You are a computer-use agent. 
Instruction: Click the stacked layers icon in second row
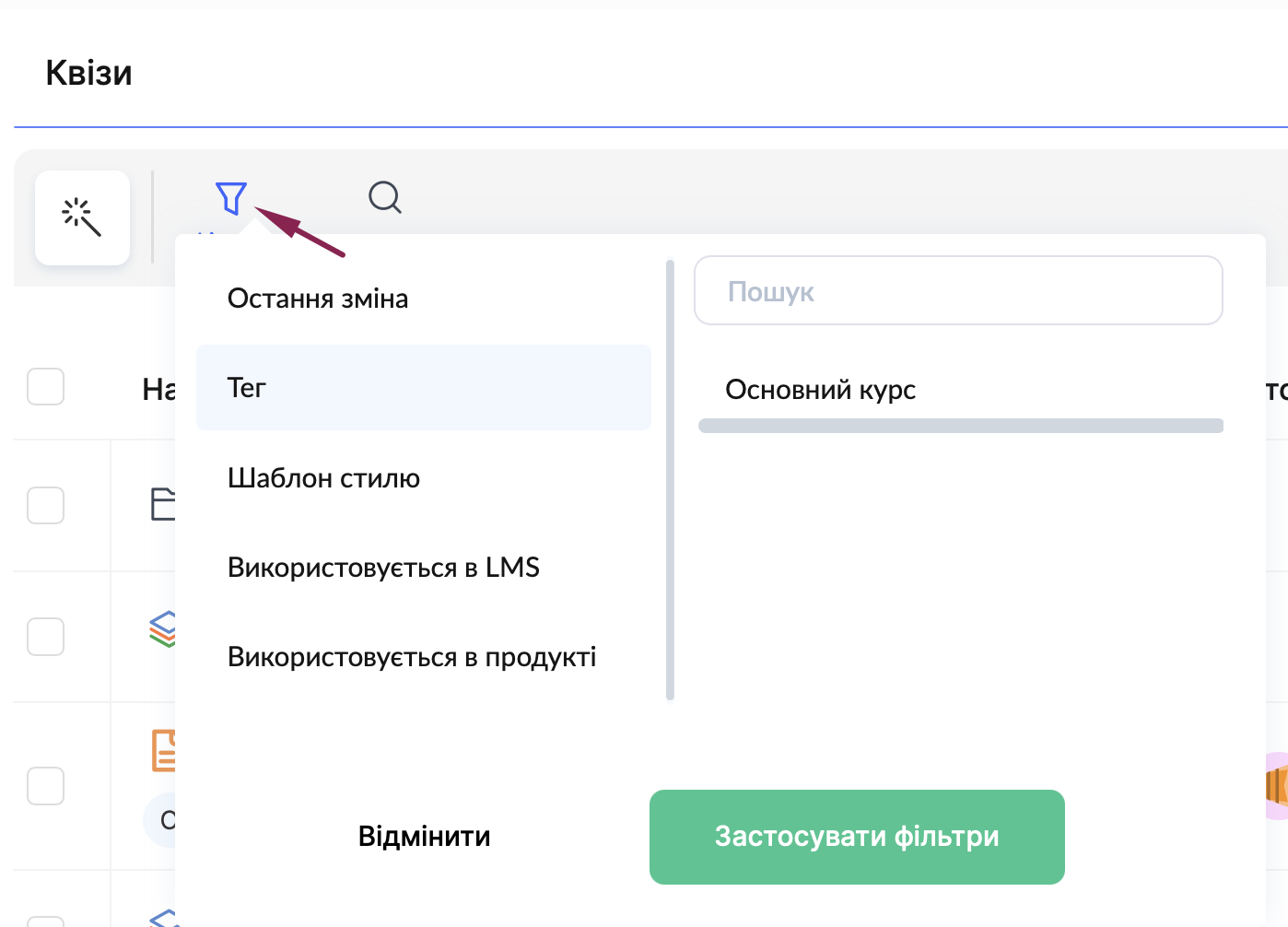coord(163,629)
